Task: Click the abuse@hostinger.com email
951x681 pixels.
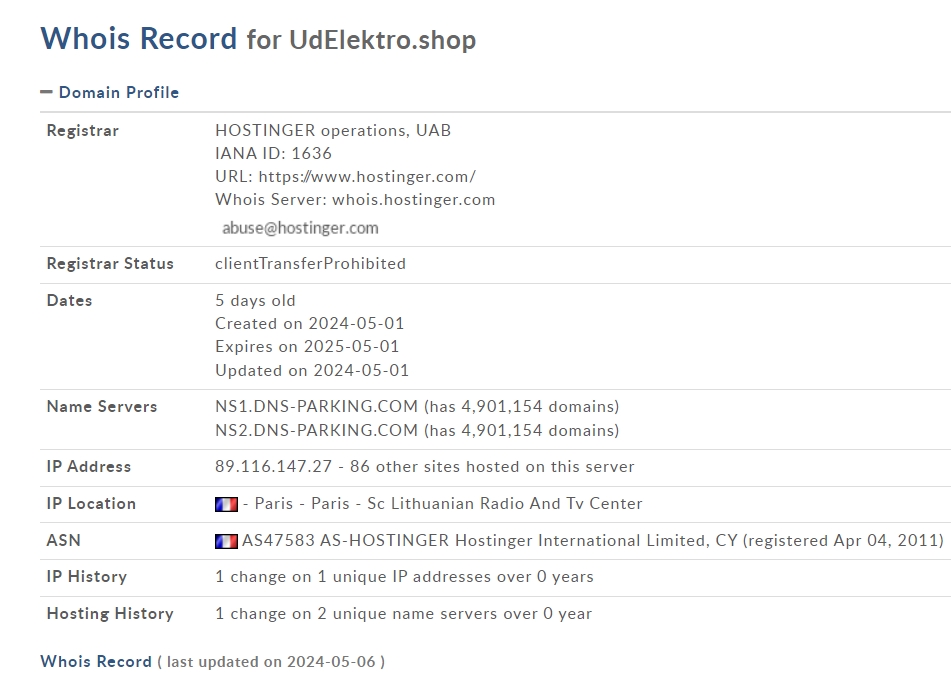Action: point(300,228)
